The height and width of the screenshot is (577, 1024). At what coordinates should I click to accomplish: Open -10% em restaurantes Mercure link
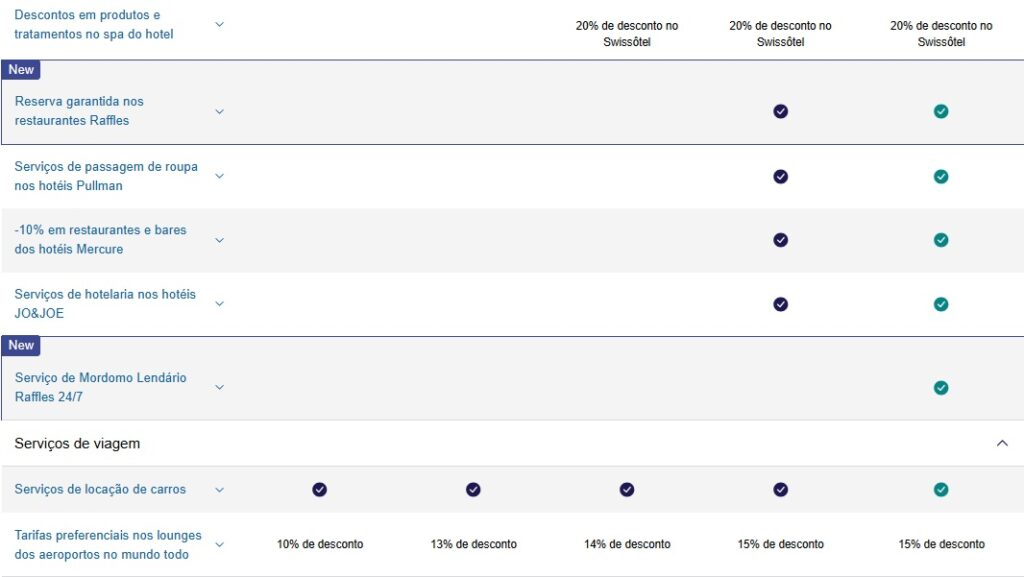click(100, 240)
